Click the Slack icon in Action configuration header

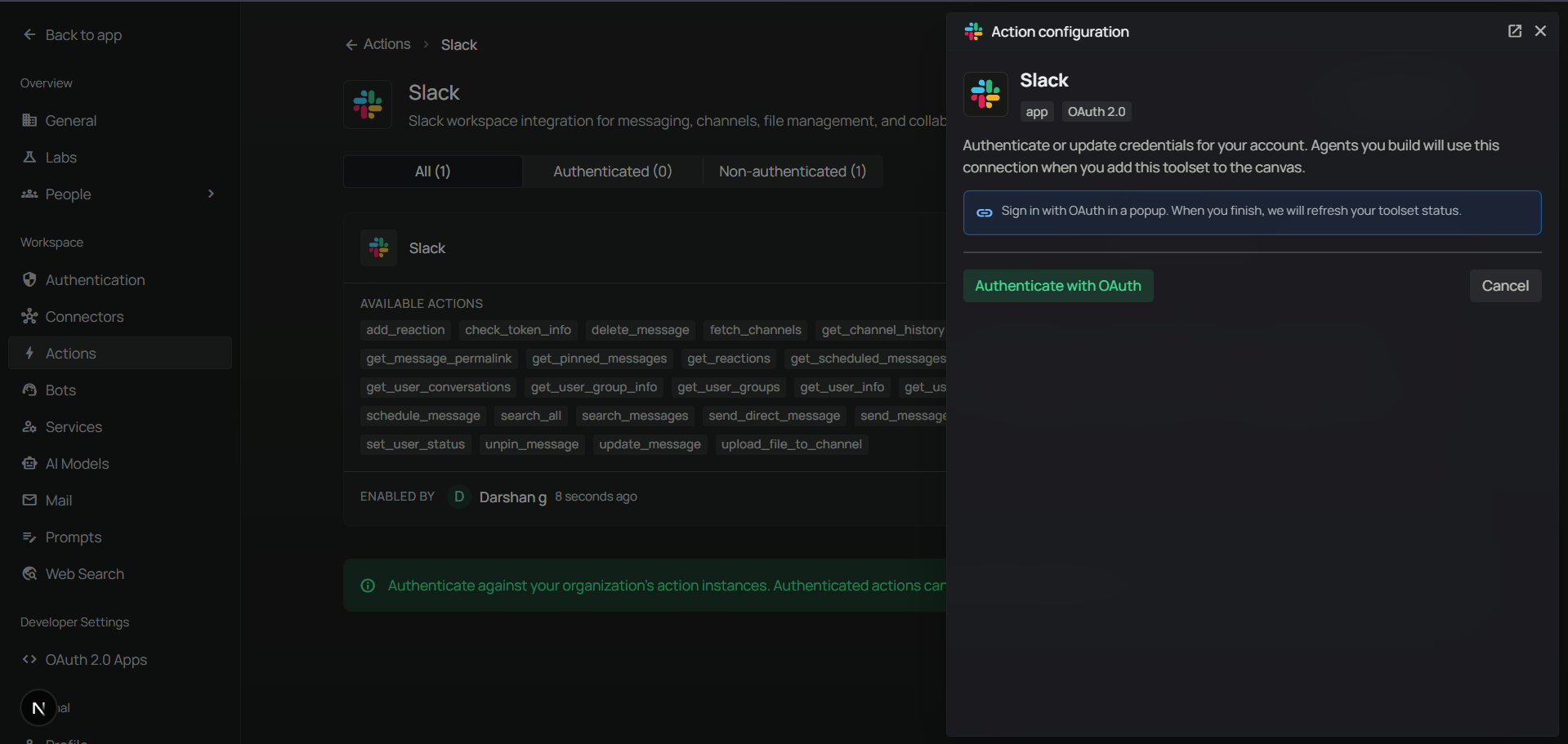[x=973, y=31]
